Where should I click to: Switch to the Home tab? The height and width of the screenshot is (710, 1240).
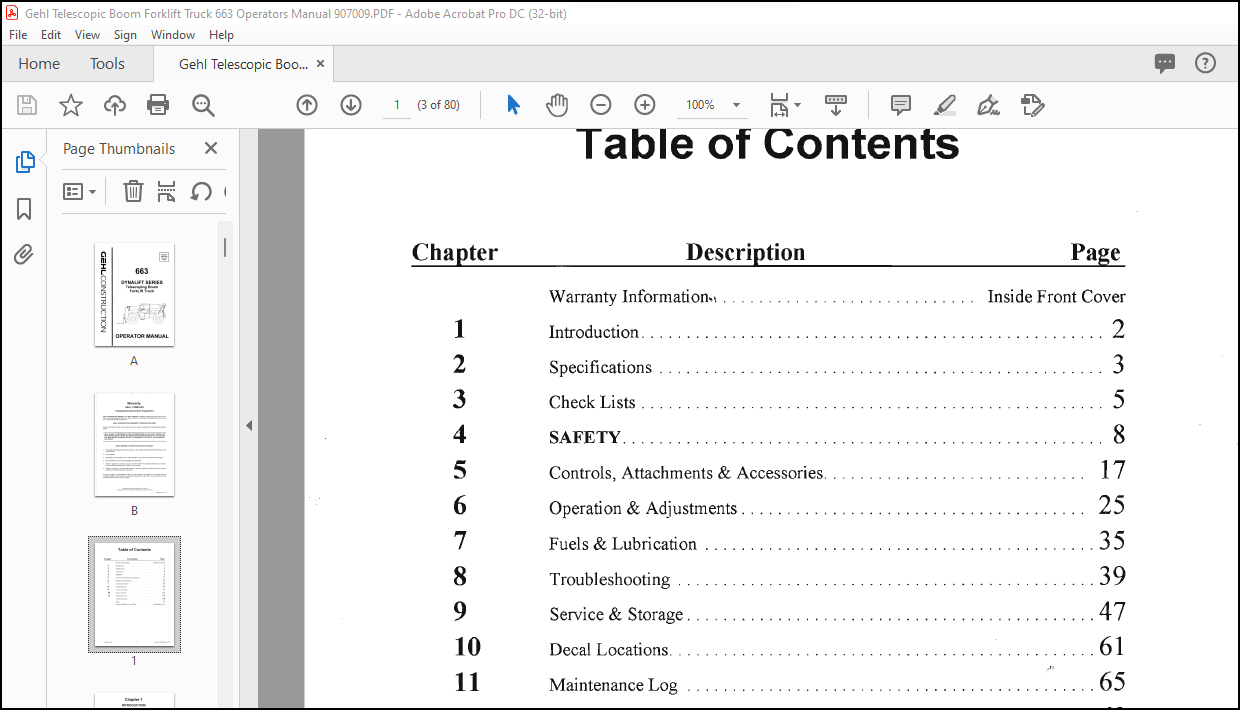coord(39,64)
